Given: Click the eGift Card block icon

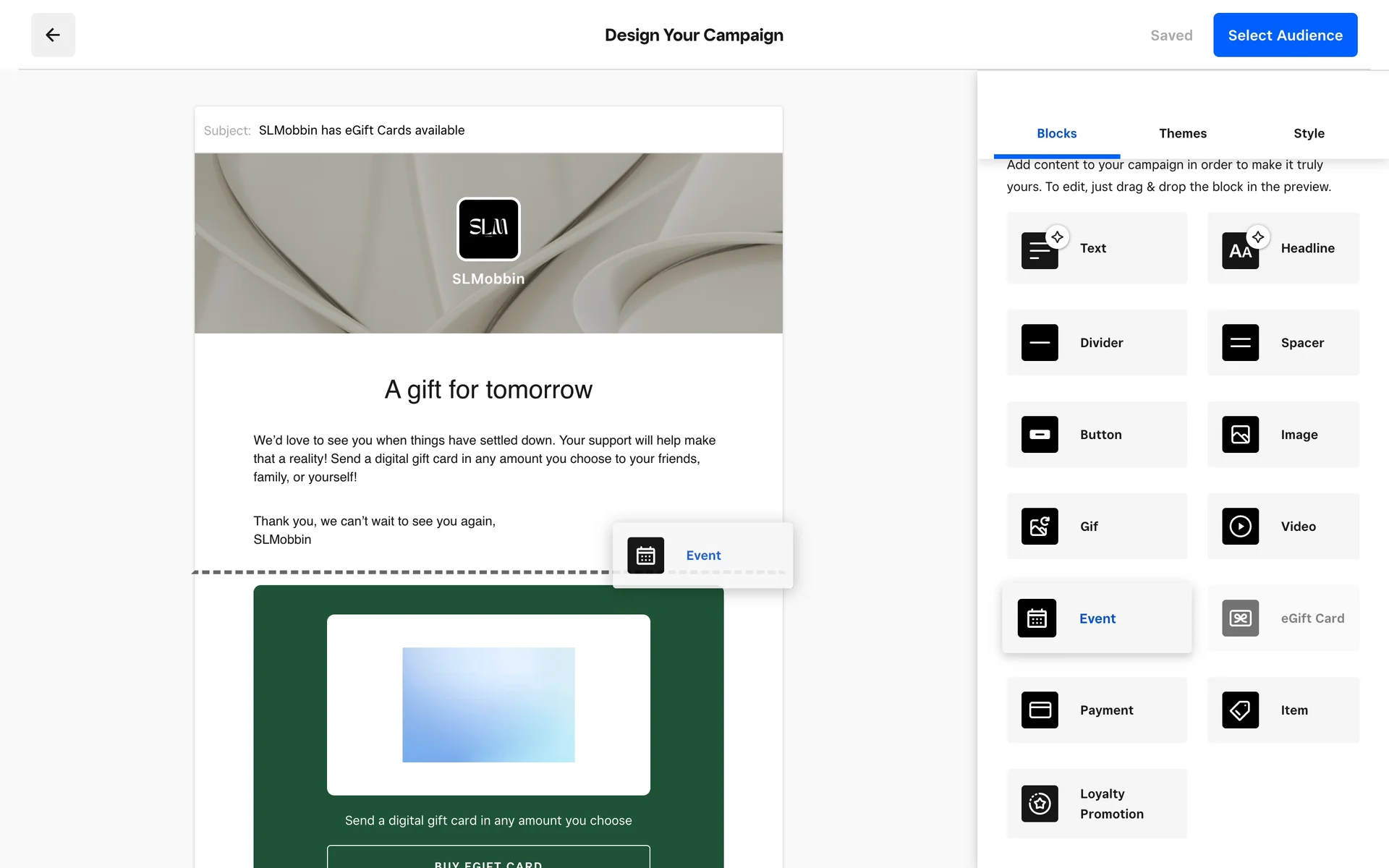Looking at the screenshot, I should tap(1240, 618).
